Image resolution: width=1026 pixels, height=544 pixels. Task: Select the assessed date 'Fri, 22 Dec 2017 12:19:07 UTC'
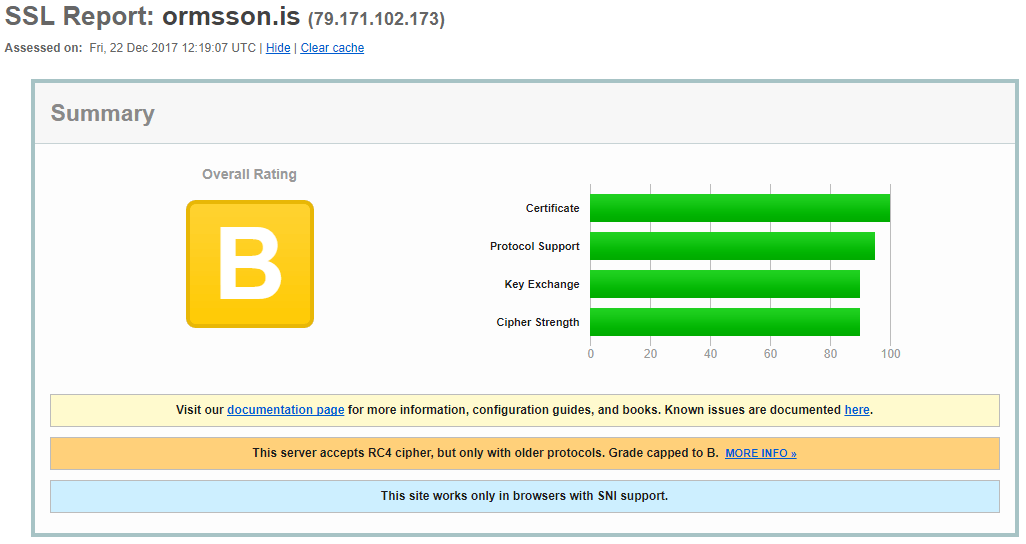173,48
